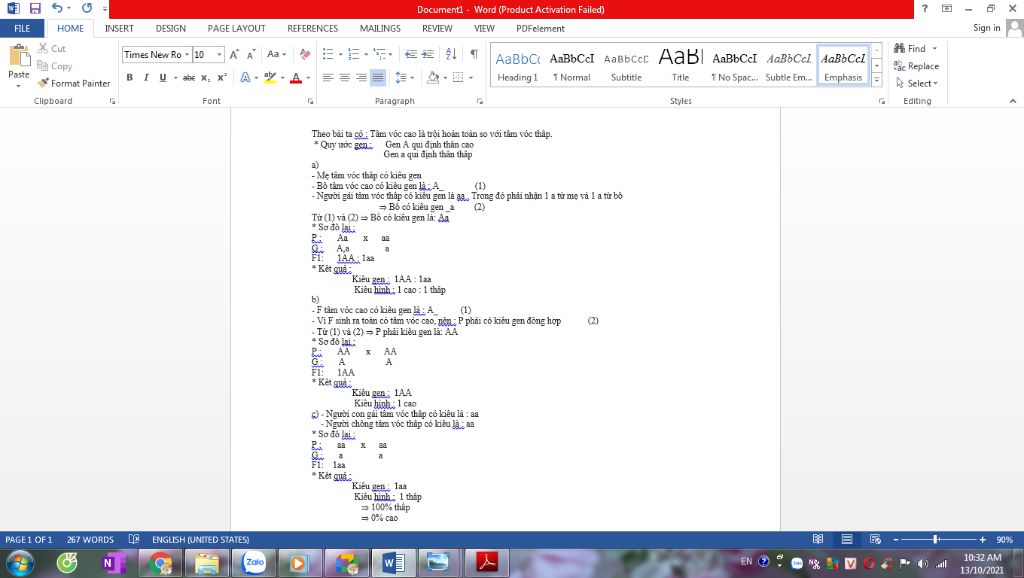Align text left
Viewport: 1024px width, 578px height.
click(x=328, y=78)
